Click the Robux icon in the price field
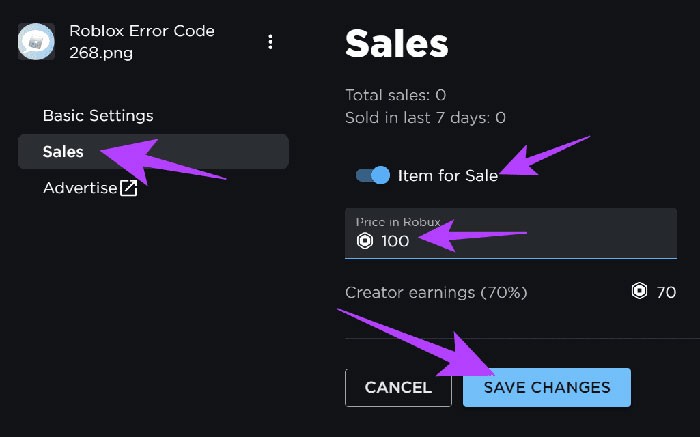This screenshot has width=700, height=437. (x=365, y=241)
